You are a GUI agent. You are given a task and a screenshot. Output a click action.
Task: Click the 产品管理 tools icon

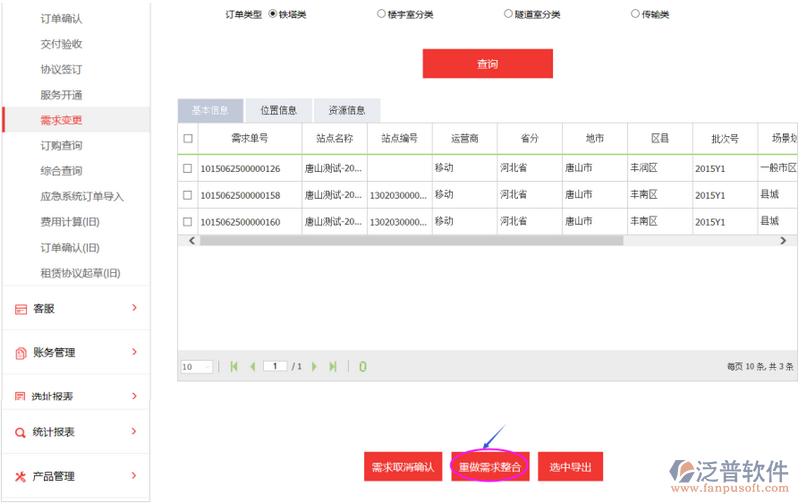pyautogui.click(x=21, y=476)
